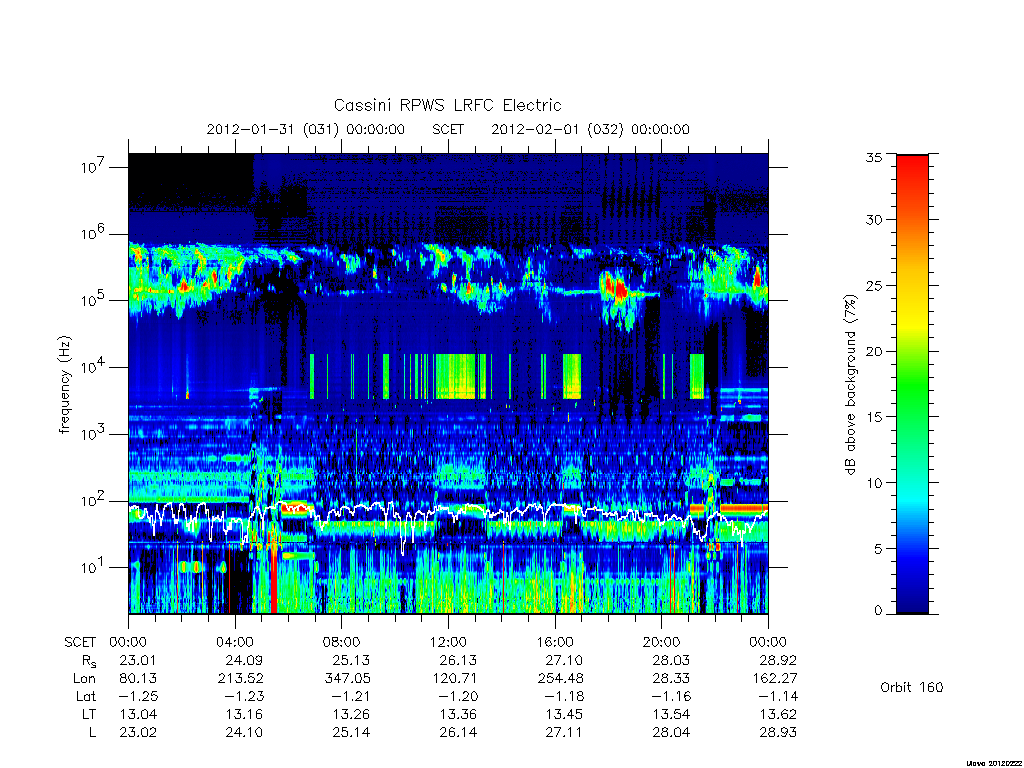Select the Rs value '26.13'
Screen dimensions: 1024x768
458,660
